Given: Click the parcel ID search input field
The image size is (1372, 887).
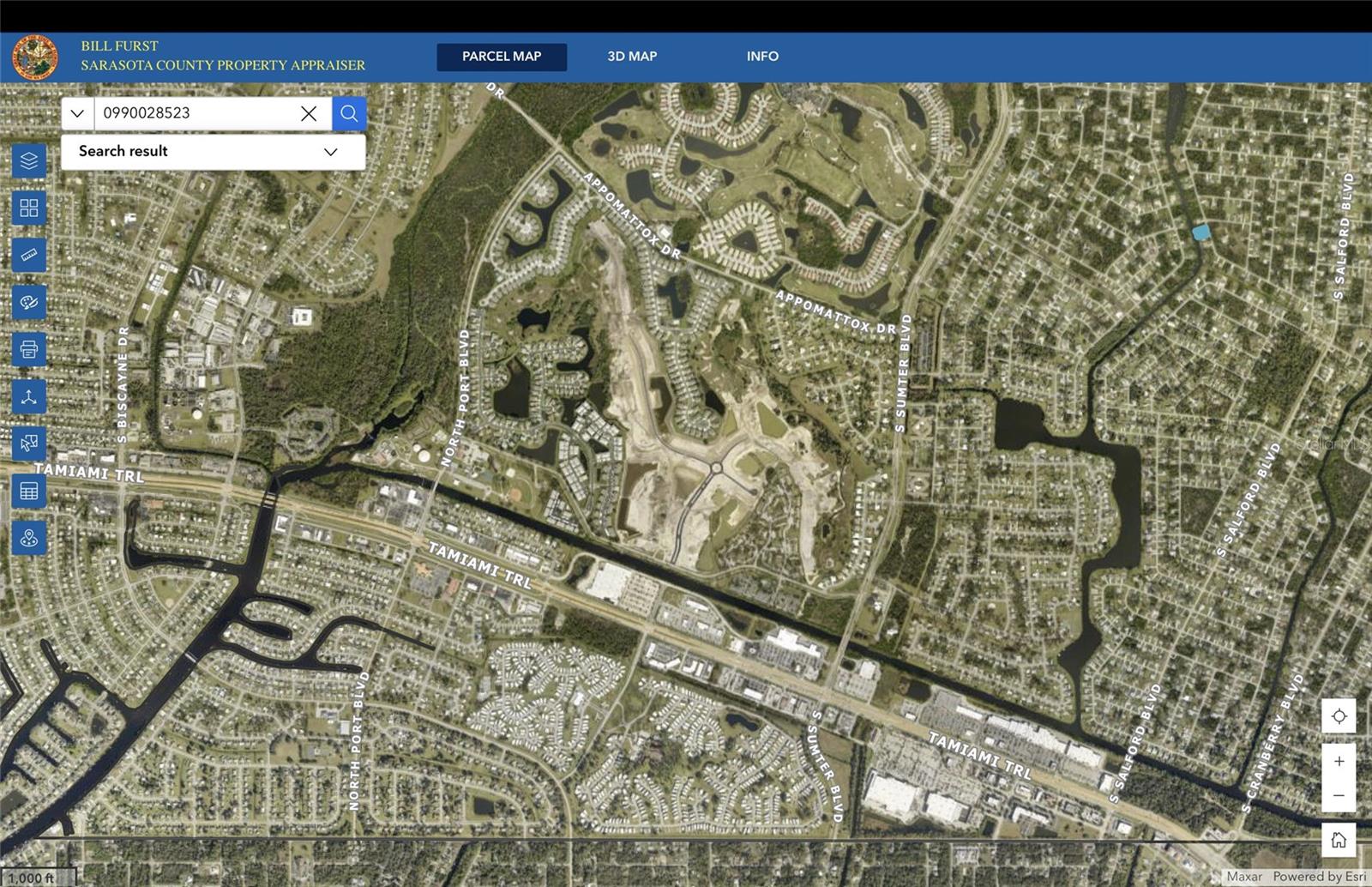Looking at the screenshot, I should (x=197, y=113).
